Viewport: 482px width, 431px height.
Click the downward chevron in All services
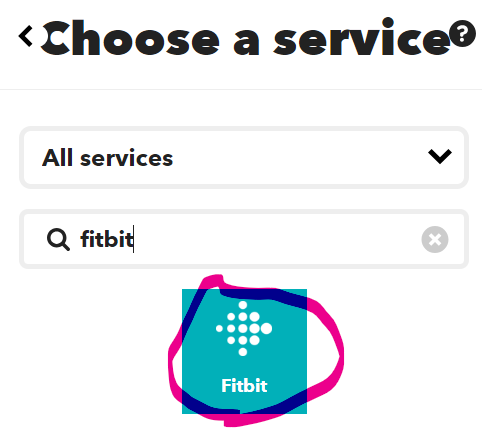coord(440,156)
